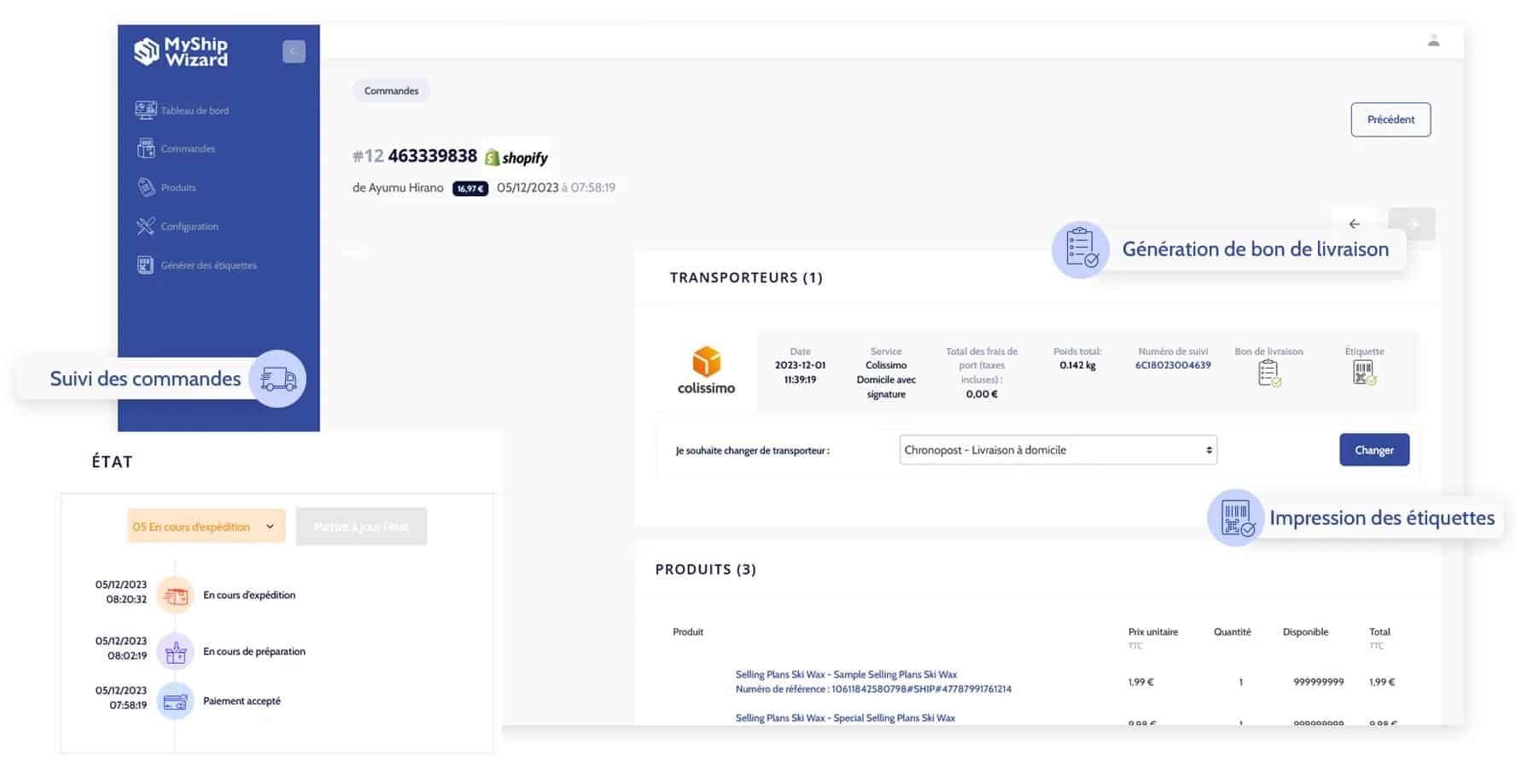Open Sample Selling Plans Ski Wax product link
The image size is (1516, 784).
(846, 675)
